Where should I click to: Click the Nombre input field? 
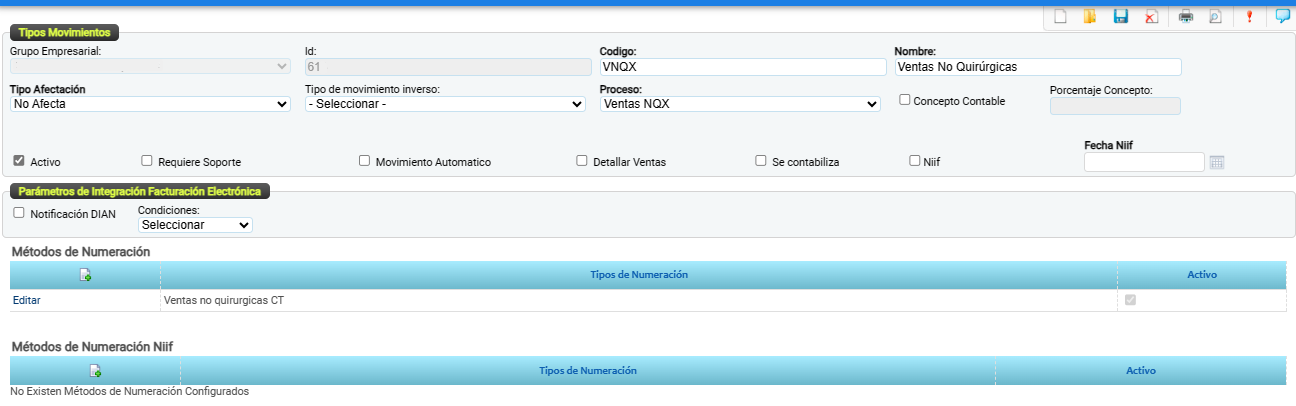(1038, 67)
